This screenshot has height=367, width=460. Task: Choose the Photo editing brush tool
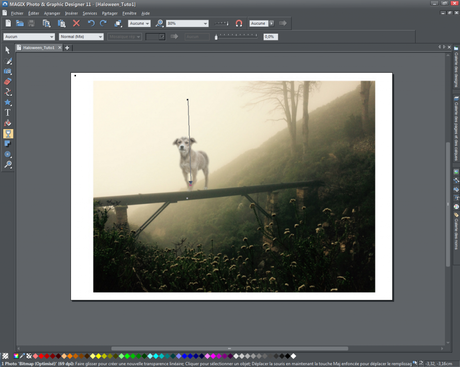8,61
